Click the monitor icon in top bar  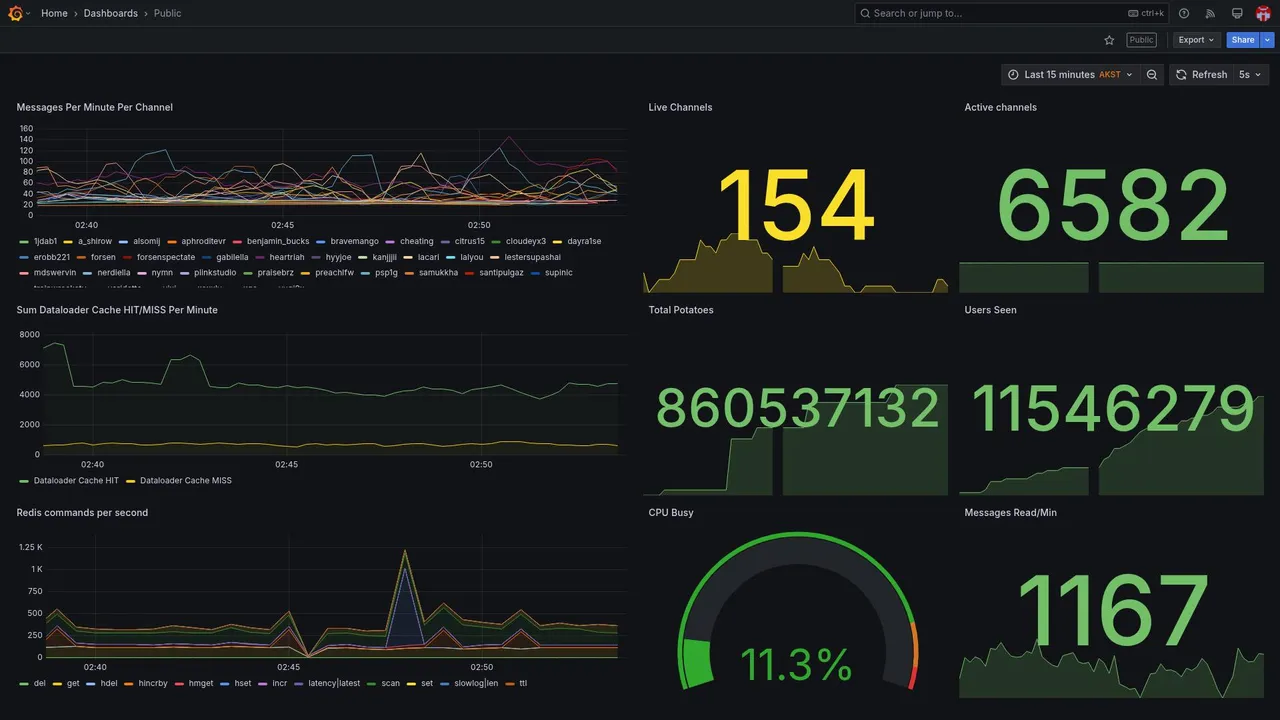tap(1237, 13)
